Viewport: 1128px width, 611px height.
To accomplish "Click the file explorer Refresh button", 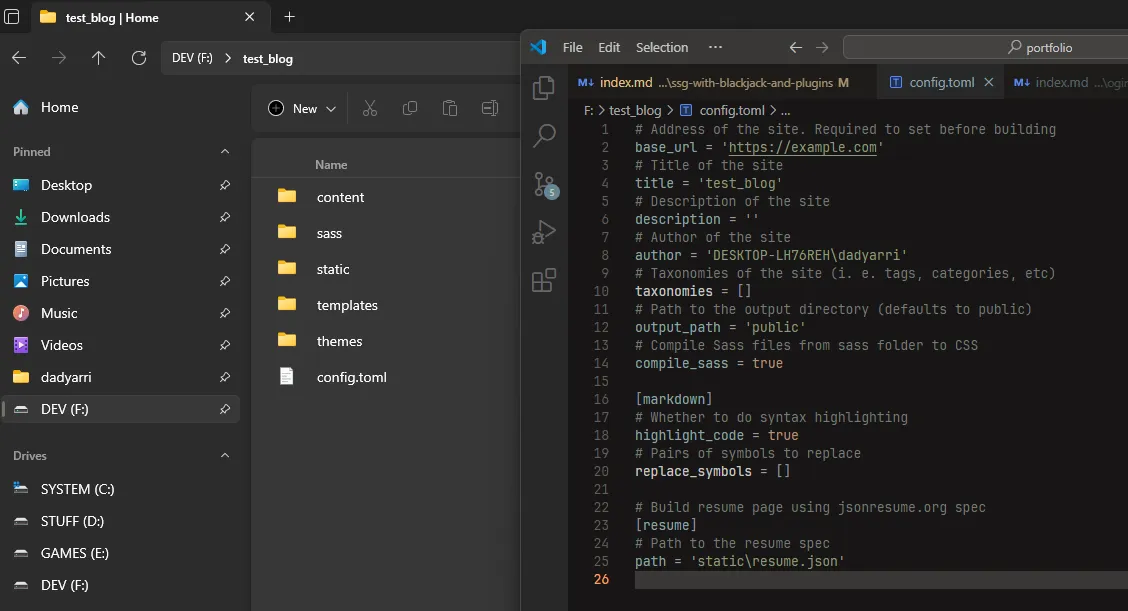I will point(139,58).
